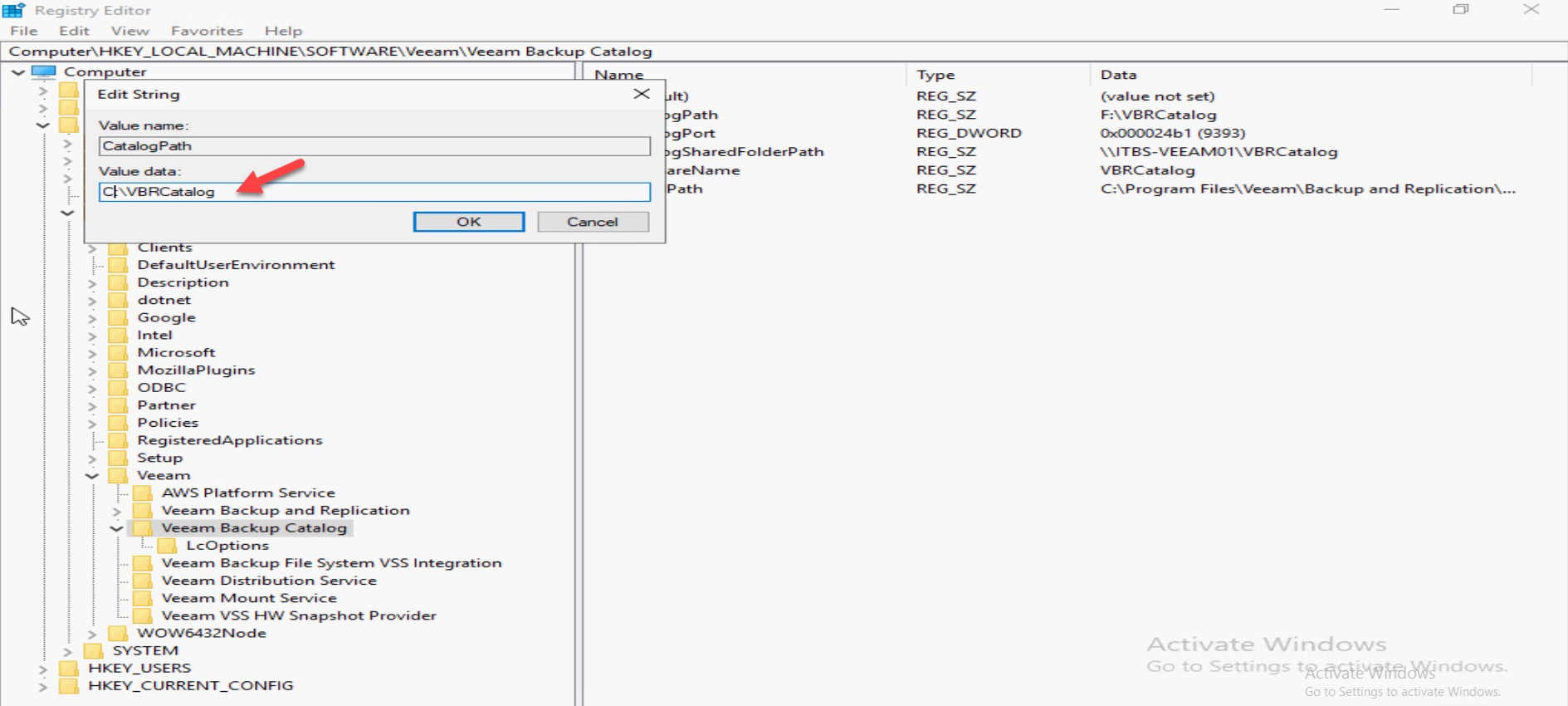Select the \\ITBS-VEEAM01\VBRCatalog data value

[x=1219, y=152]
